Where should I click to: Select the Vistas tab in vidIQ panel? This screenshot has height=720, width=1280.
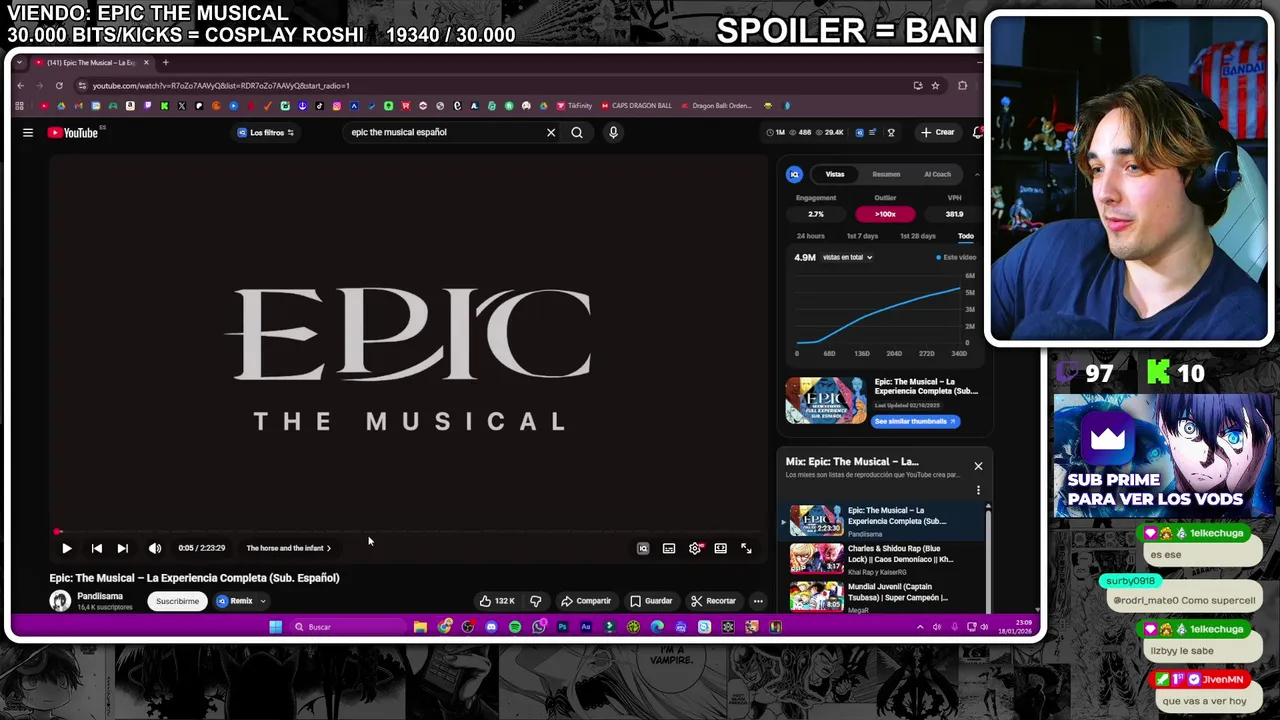click(835, 174)
